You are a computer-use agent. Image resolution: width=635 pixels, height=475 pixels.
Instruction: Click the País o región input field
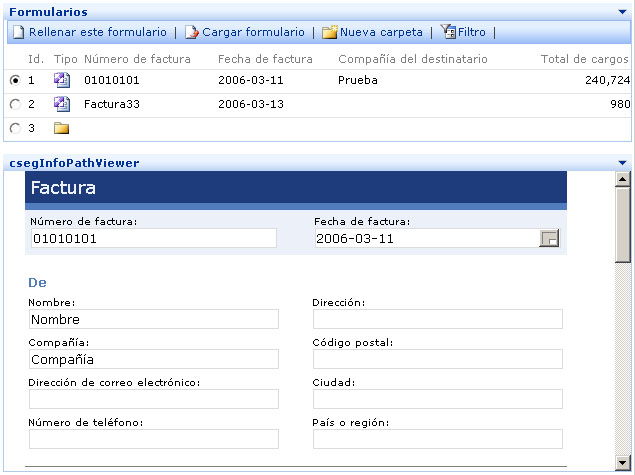[x=438, y=439]
